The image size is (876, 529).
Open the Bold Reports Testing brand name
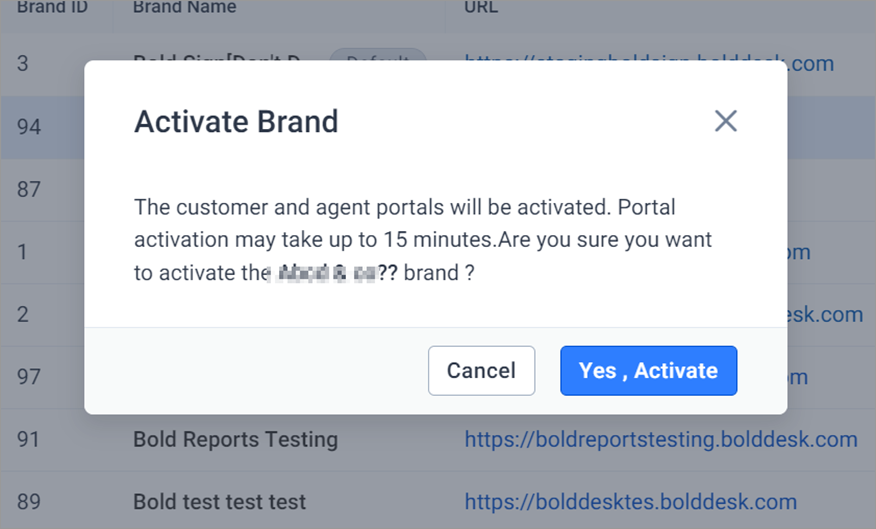[x=235, y=440]
